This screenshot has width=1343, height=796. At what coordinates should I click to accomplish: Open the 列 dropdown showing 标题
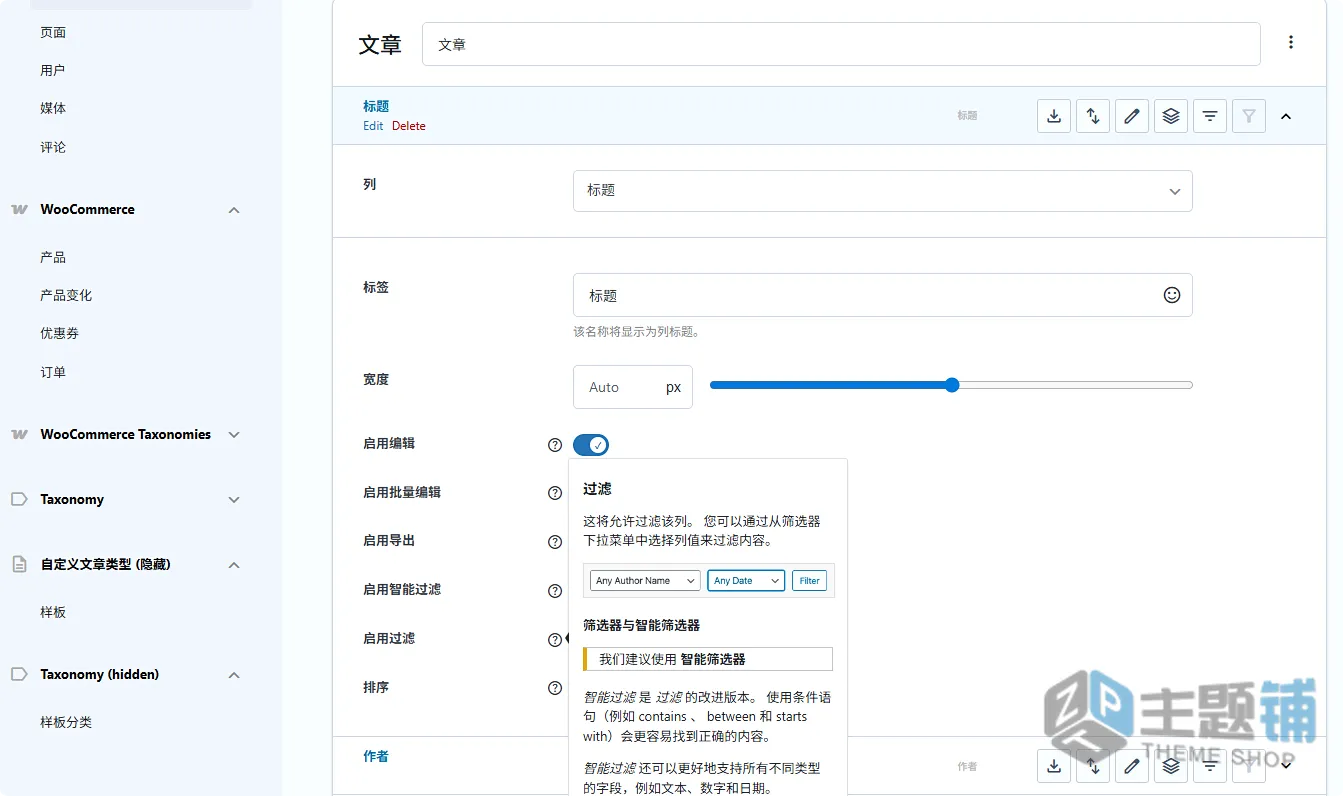coord(883,191)
